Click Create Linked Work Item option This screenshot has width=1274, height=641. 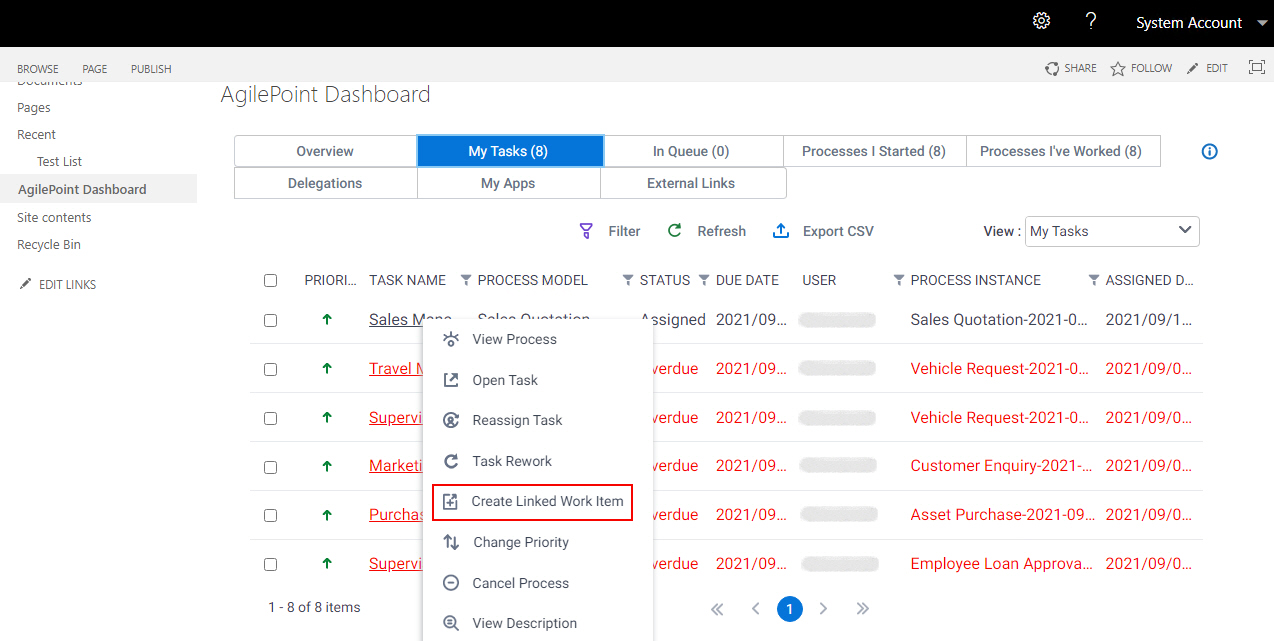[545, 502]
